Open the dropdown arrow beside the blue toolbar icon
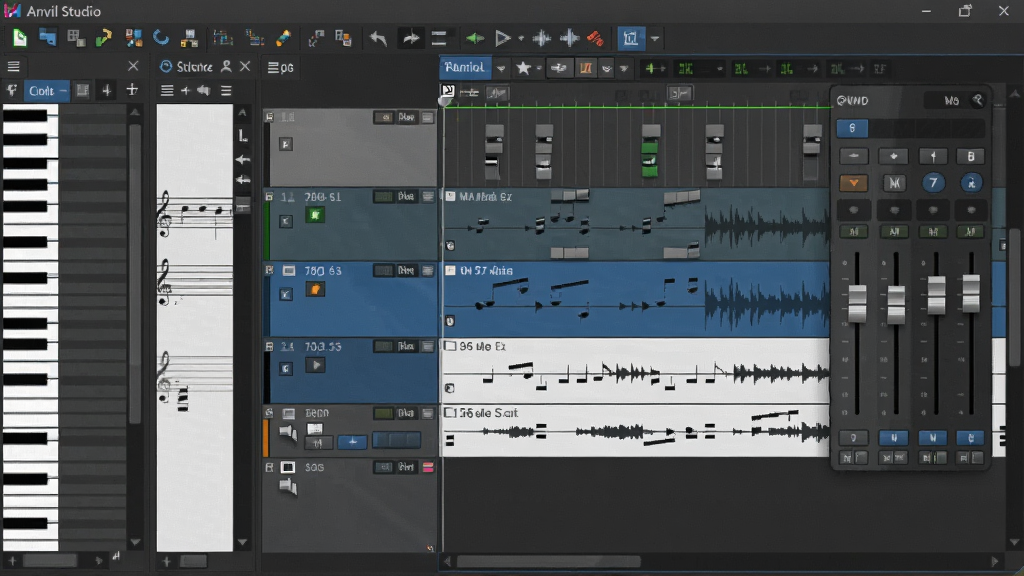 pyautogui.click(x=655, y=39)
